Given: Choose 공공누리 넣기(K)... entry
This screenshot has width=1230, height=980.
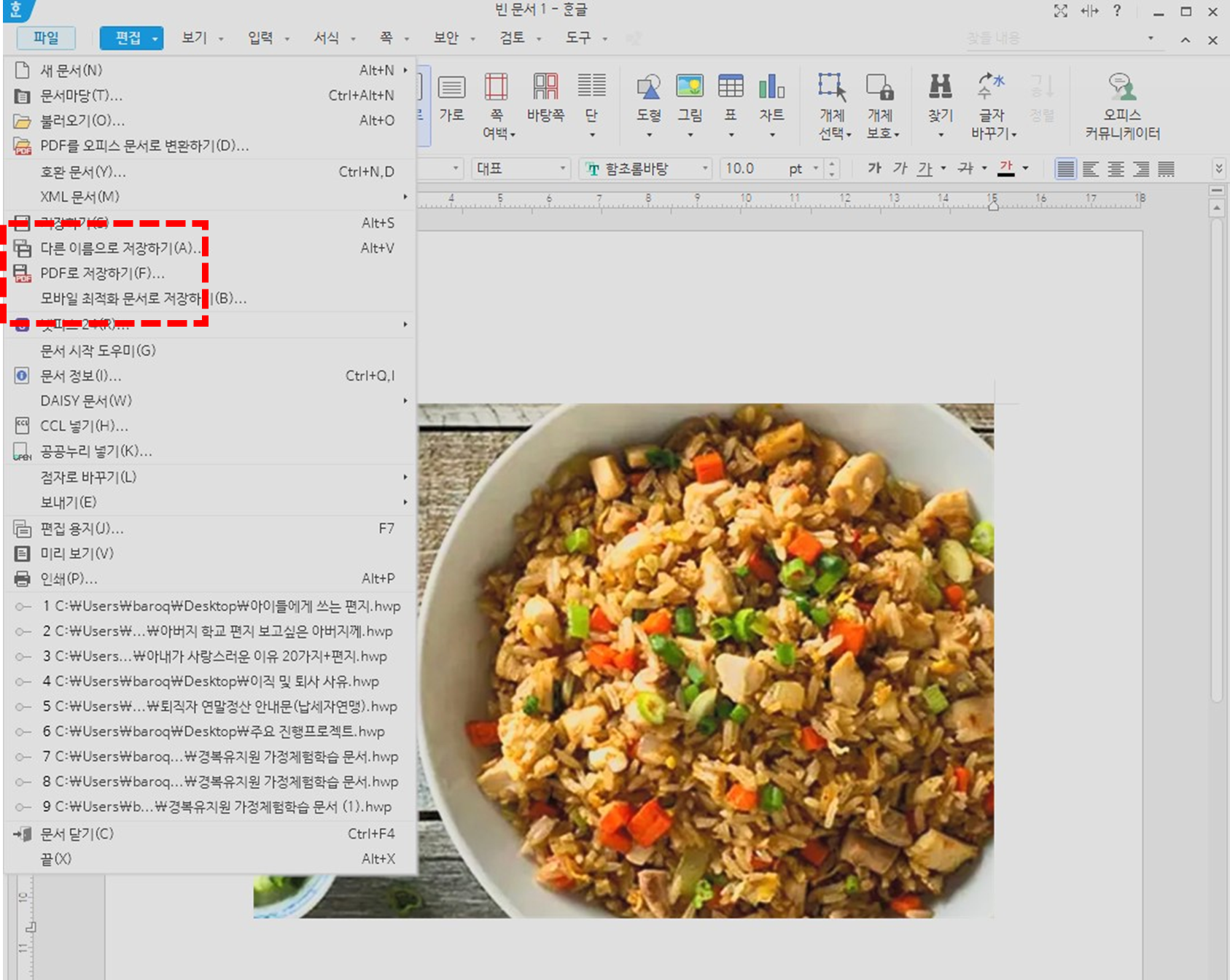Looking at the screenshot, I should pos(211,451).
